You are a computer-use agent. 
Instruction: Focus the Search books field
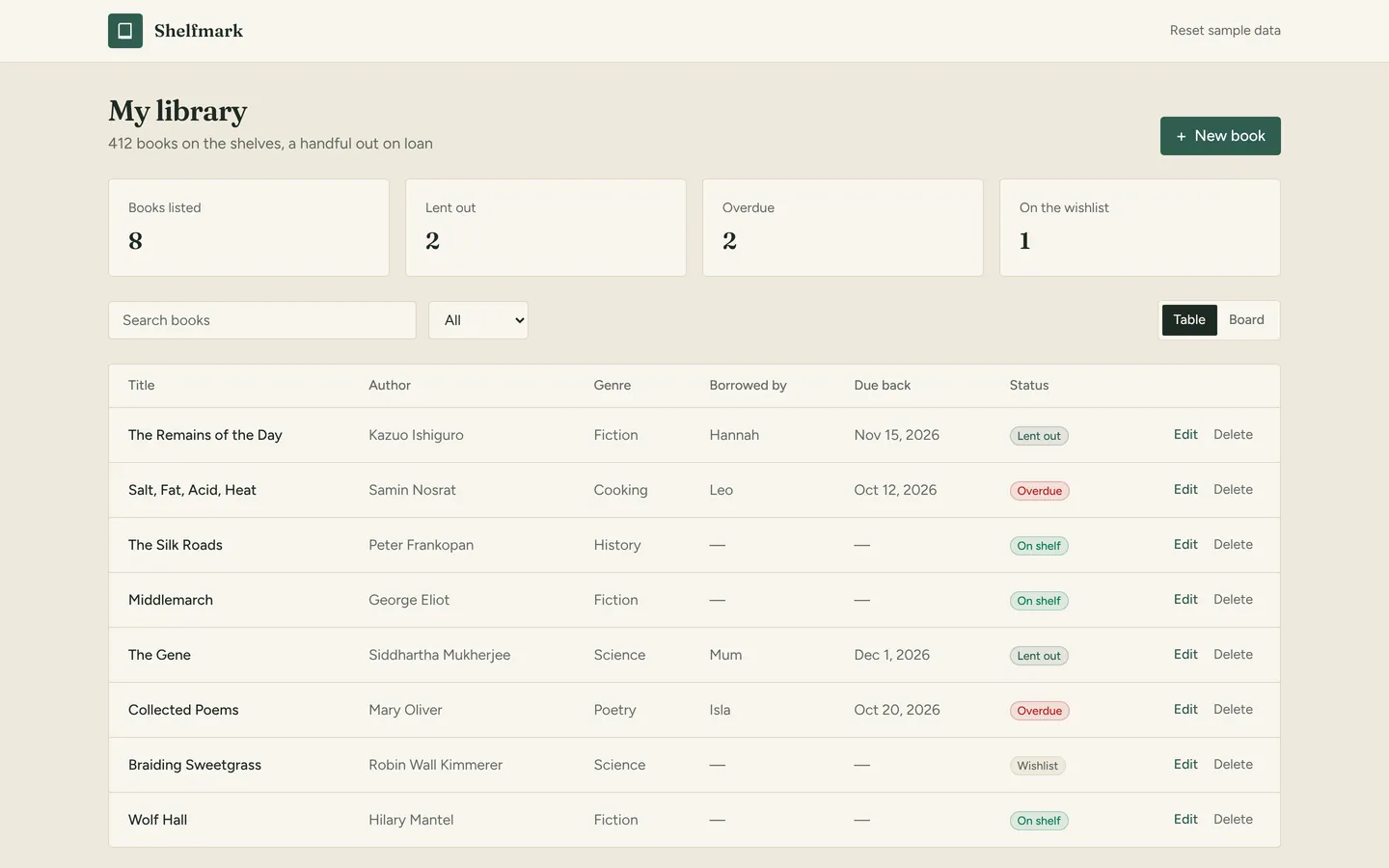point(262,320)
